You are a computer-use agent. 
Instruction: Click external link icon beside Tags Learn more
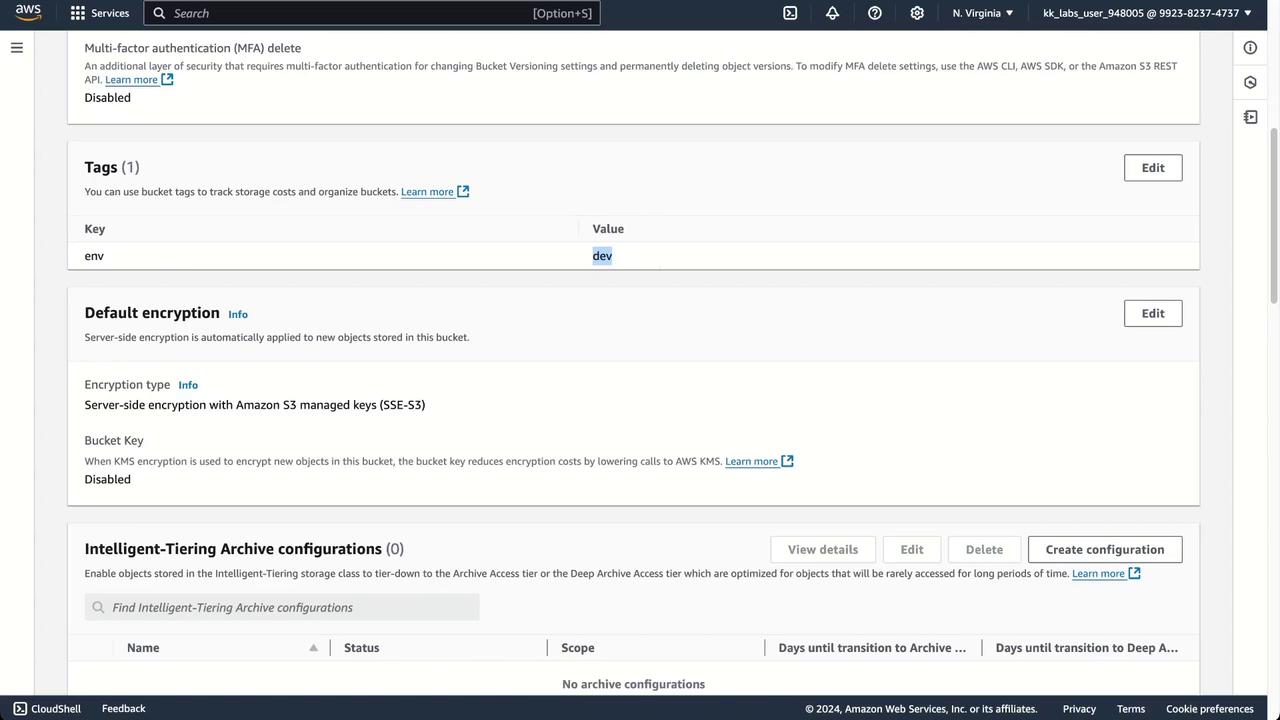tap(463, 192)
